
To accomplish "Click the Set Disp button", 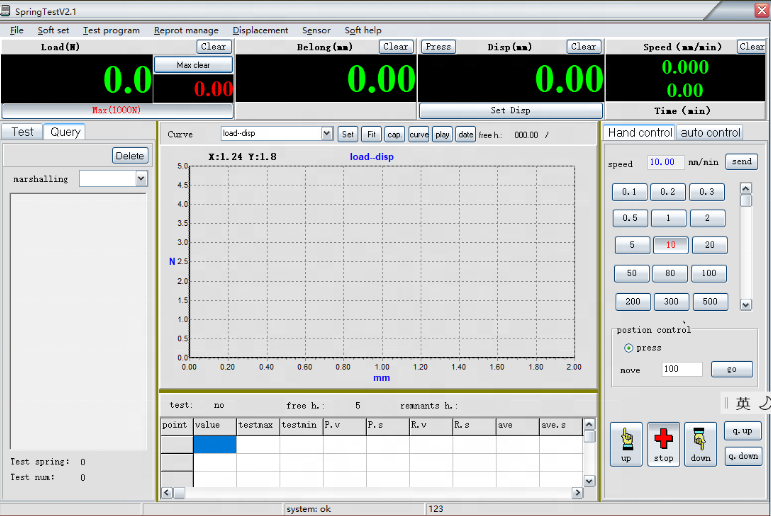I will tap(510, 111).
